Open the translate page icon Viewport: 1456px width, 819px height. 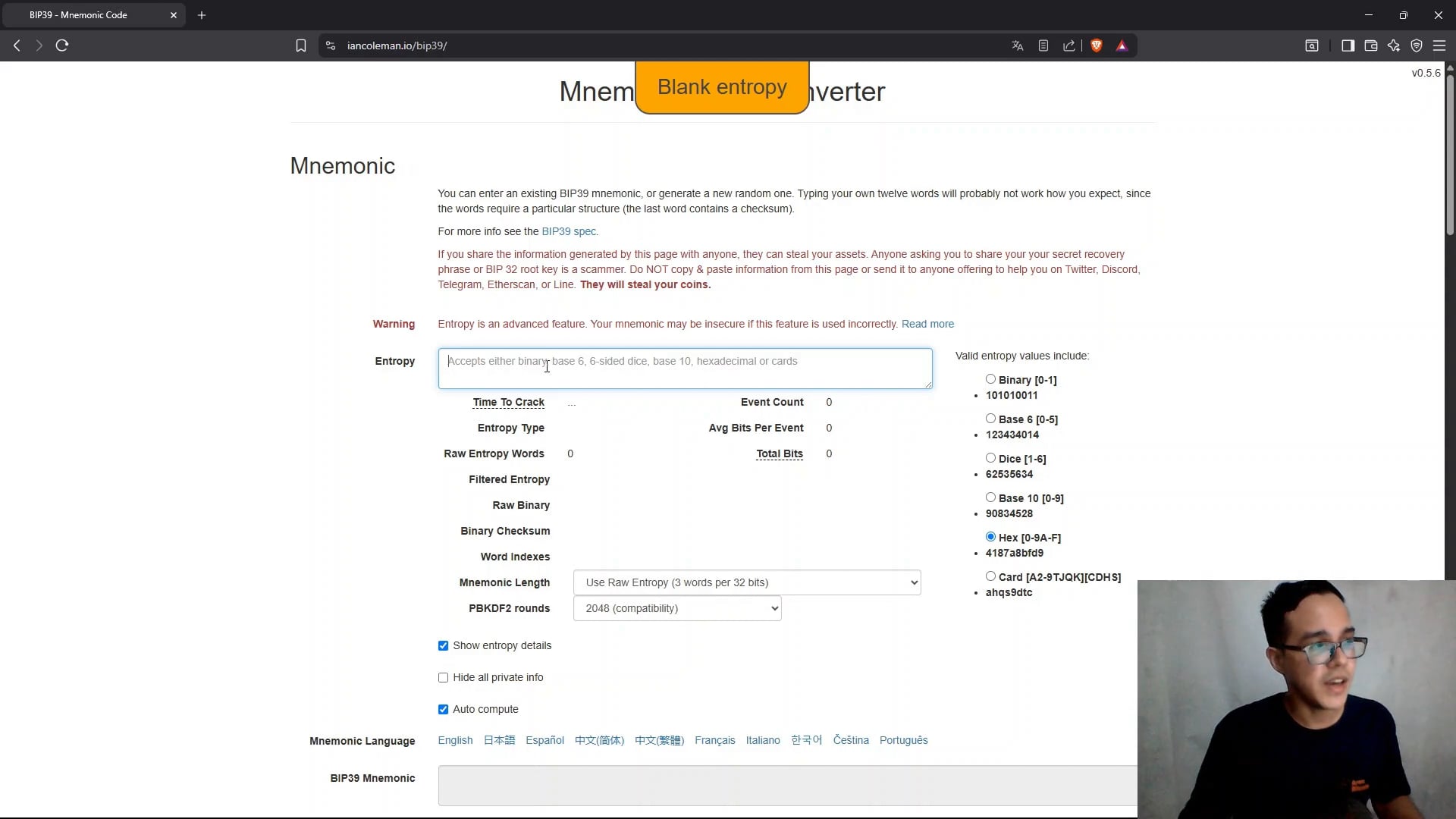point(1018,45)
